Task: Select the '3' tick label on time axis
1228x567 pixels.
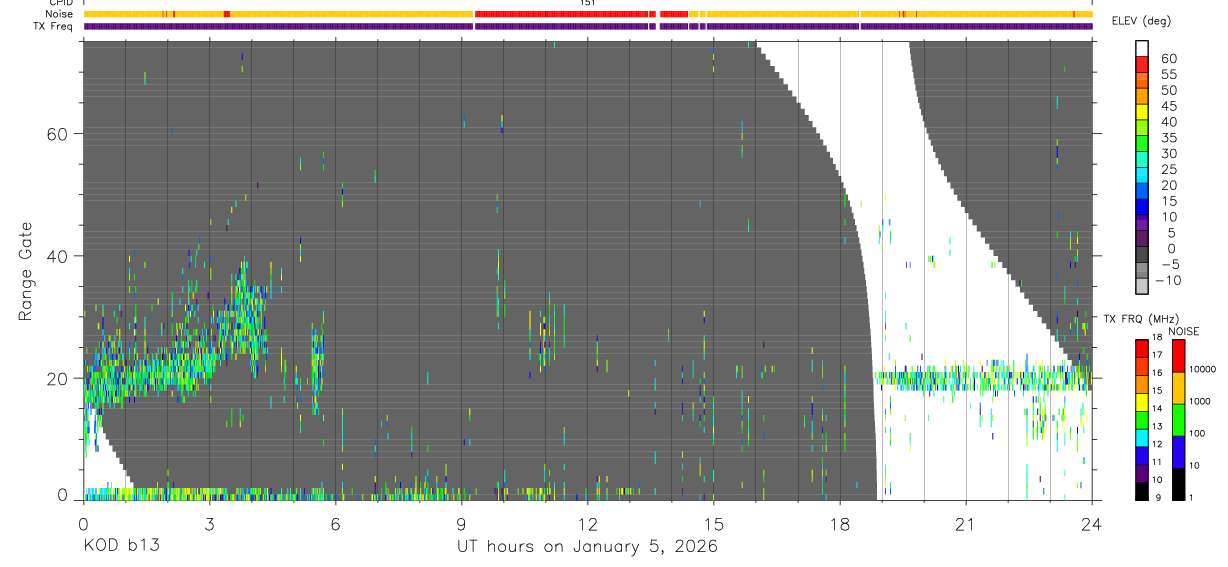Action: tap(209, 523)
